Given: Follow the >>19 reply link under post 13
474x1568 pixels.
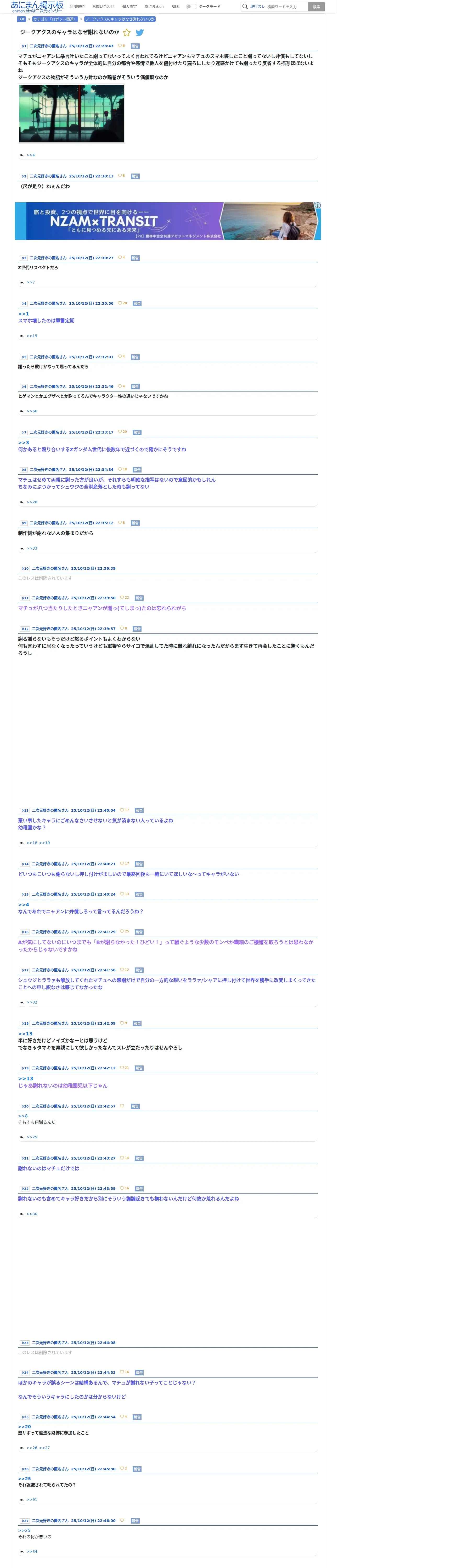Looking at the screenshot, I should (x=44, y=843).
